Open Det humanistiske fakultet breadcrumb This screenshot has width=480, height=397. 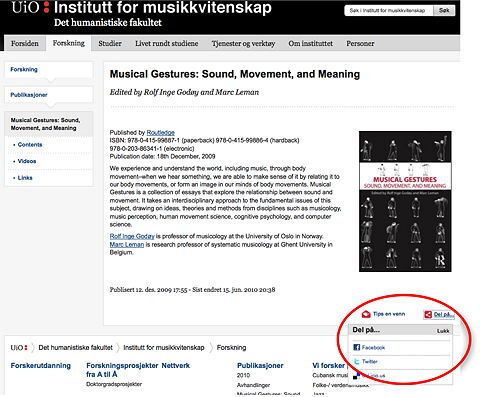[x=76, y=348]
